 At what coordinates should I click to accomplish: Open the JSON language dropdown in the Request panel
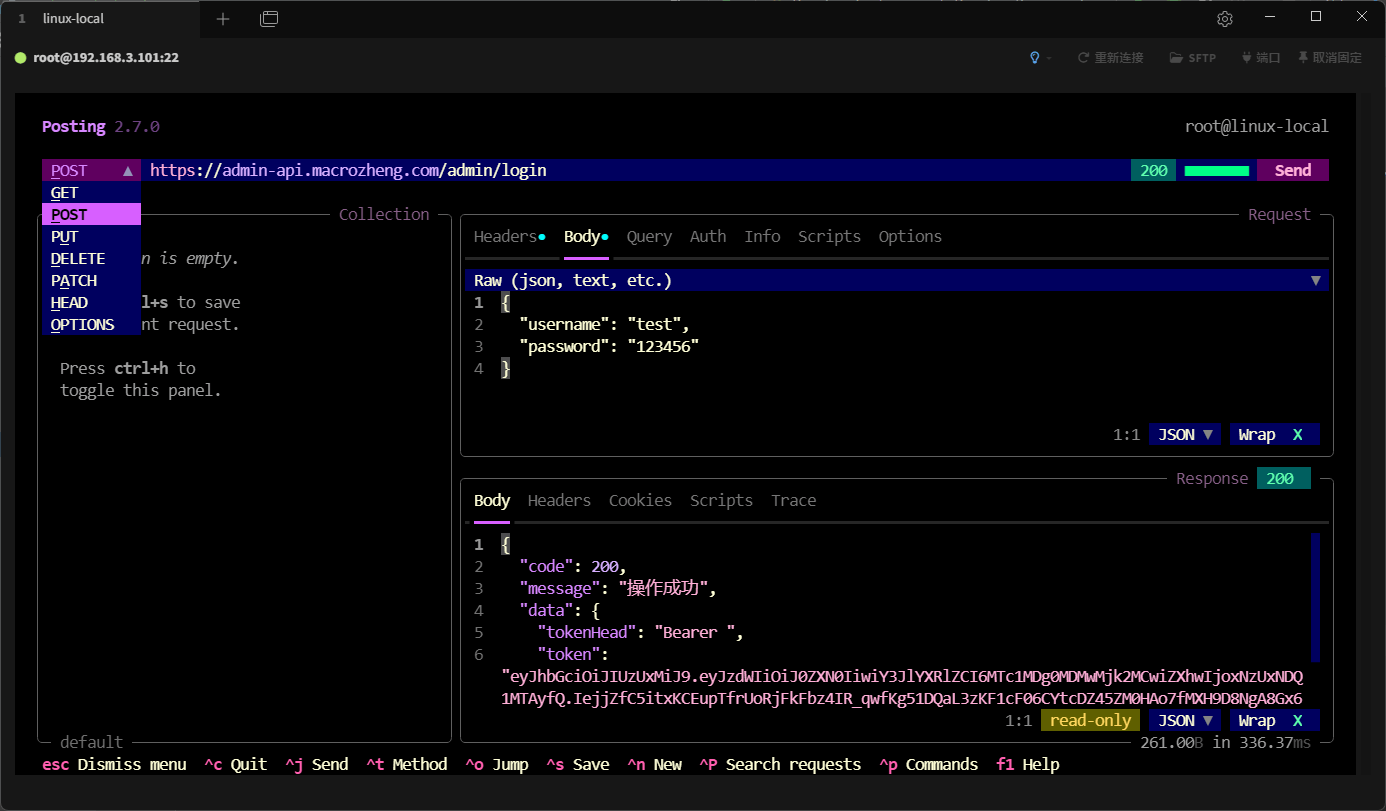1185,435
